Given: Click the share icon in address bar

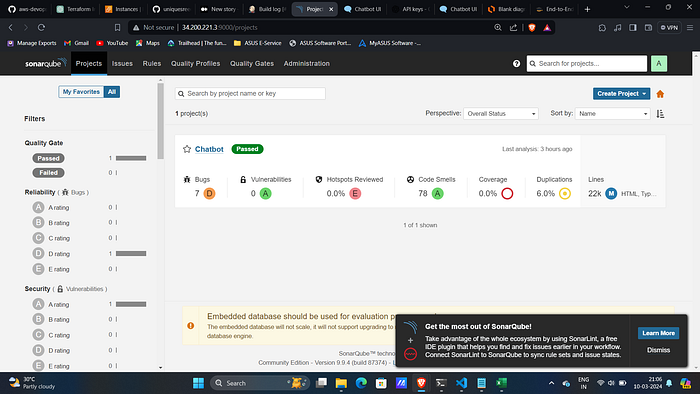Looking at the screenshot, I should 513,28.
